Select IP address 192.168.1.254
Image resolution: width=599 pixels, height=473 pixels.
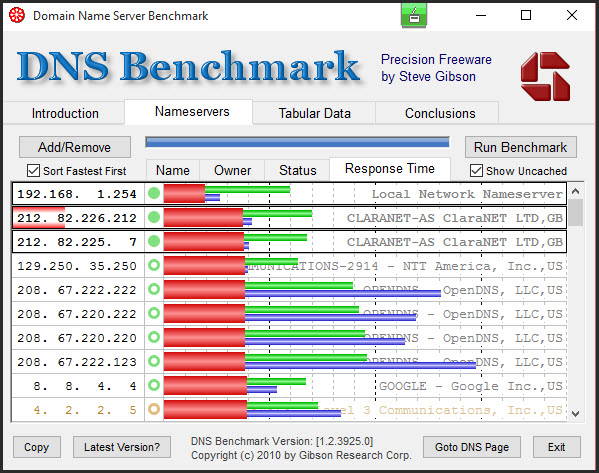pos(77,194)
